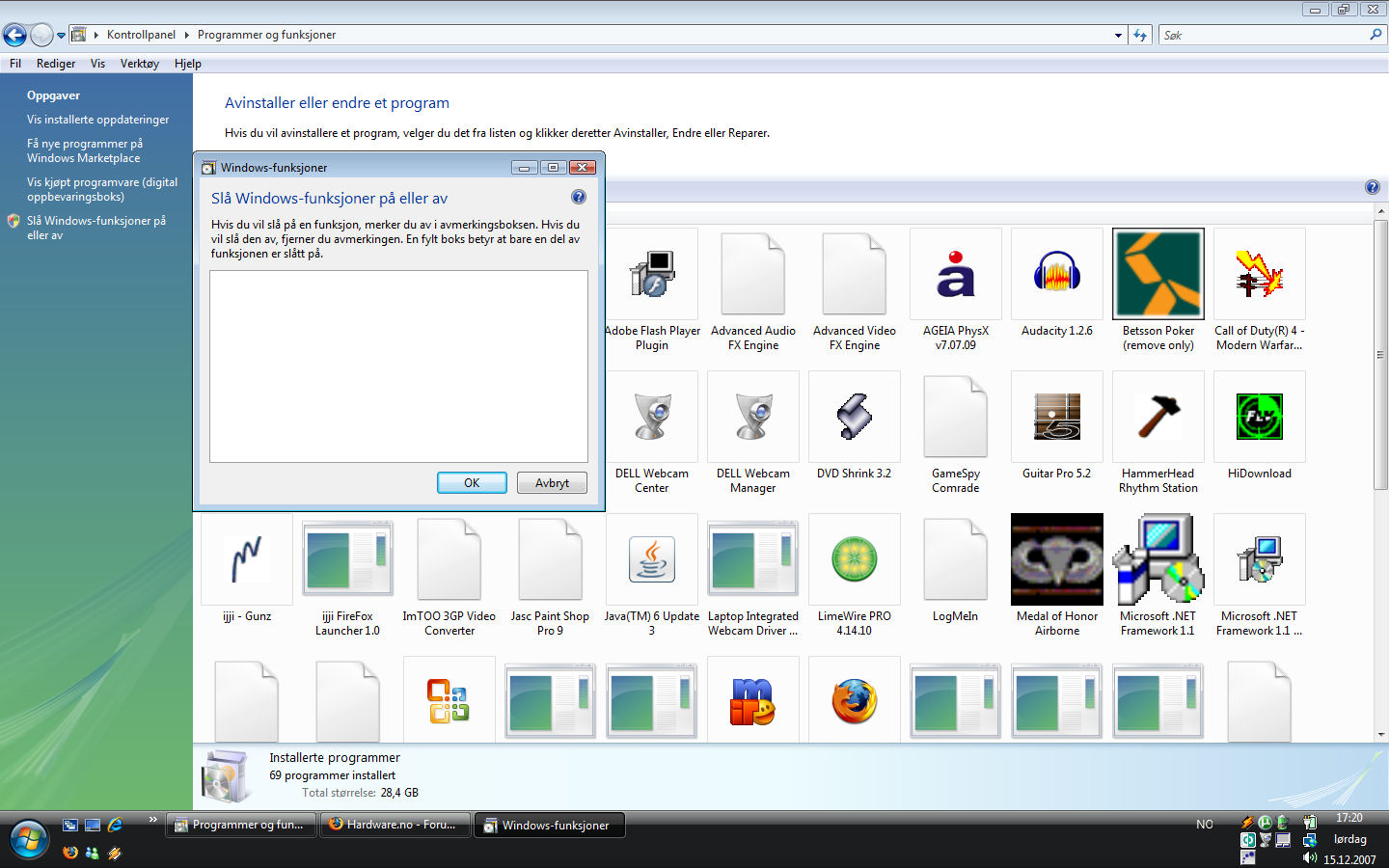
Task: Expand the address bar history dropdown
Action: click(x=1118, y=35)
